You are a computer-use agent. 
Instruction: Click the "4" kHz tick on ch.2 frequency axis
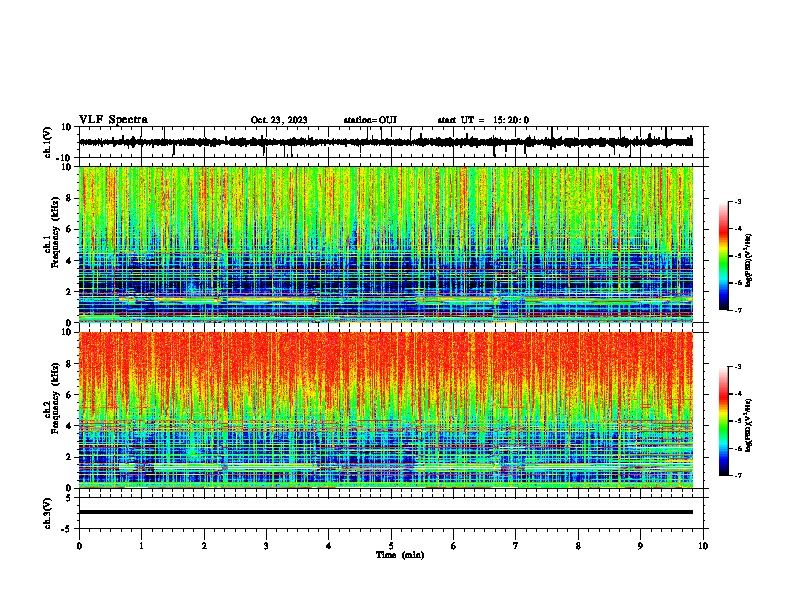coord(69,426)
